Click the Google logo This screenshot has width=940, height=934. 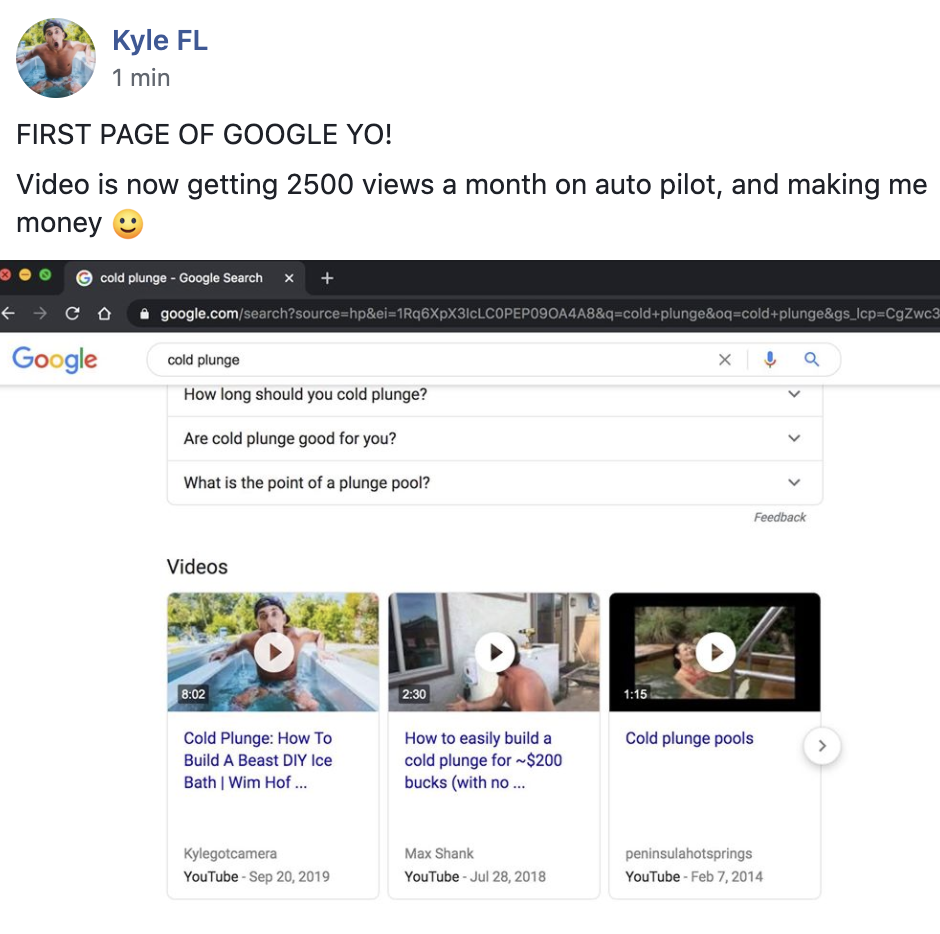tap(55, 360)
